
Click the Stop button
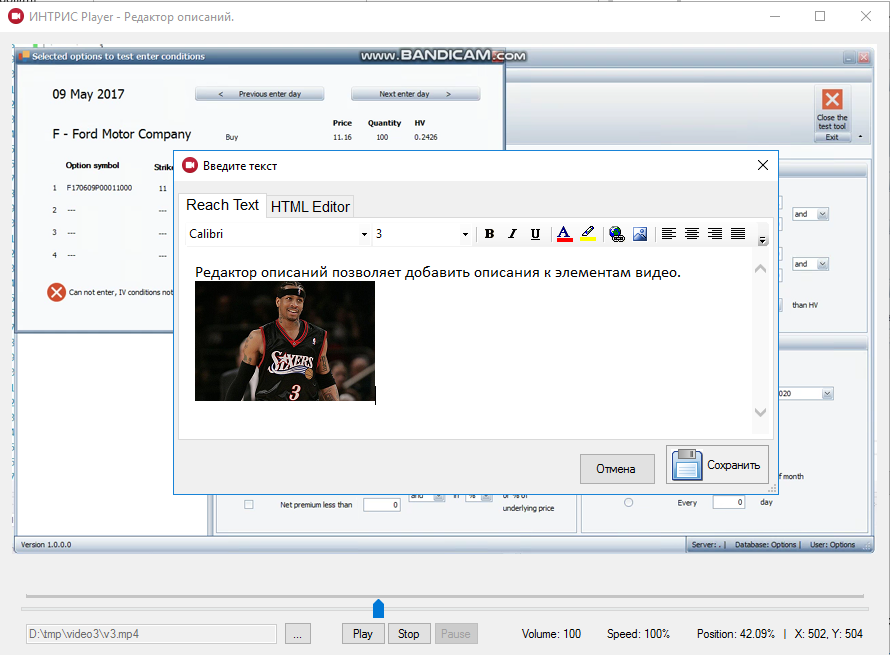pos(409,633)
